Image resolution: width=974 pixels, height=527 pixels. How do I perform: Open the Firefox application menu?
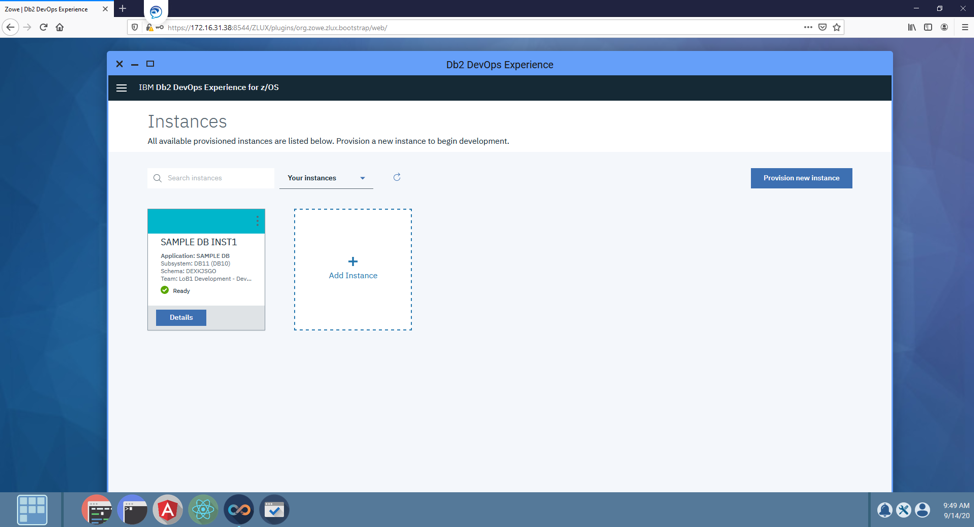tap(965, 27)
